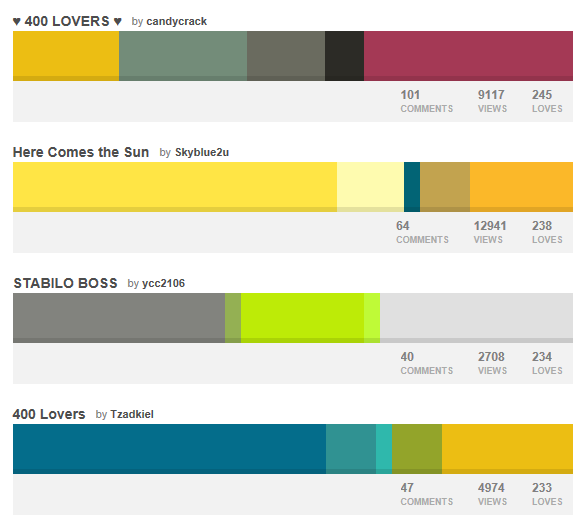Viewport: 586px width, 523px height.
Task: Select mustard yellow swatch in candycrack's palette
Action: pos(66,56)
